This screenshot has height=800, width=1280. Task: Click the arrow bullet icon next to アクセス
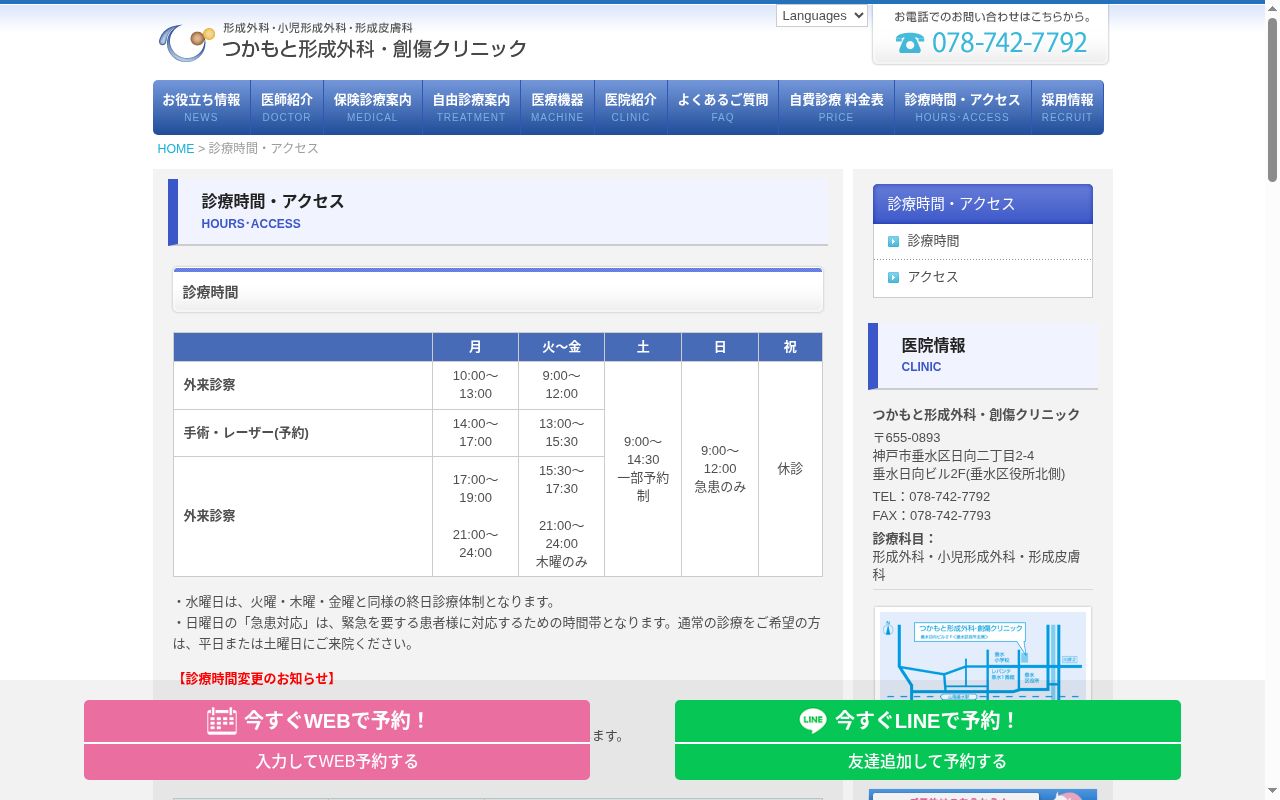click(893, 277)
